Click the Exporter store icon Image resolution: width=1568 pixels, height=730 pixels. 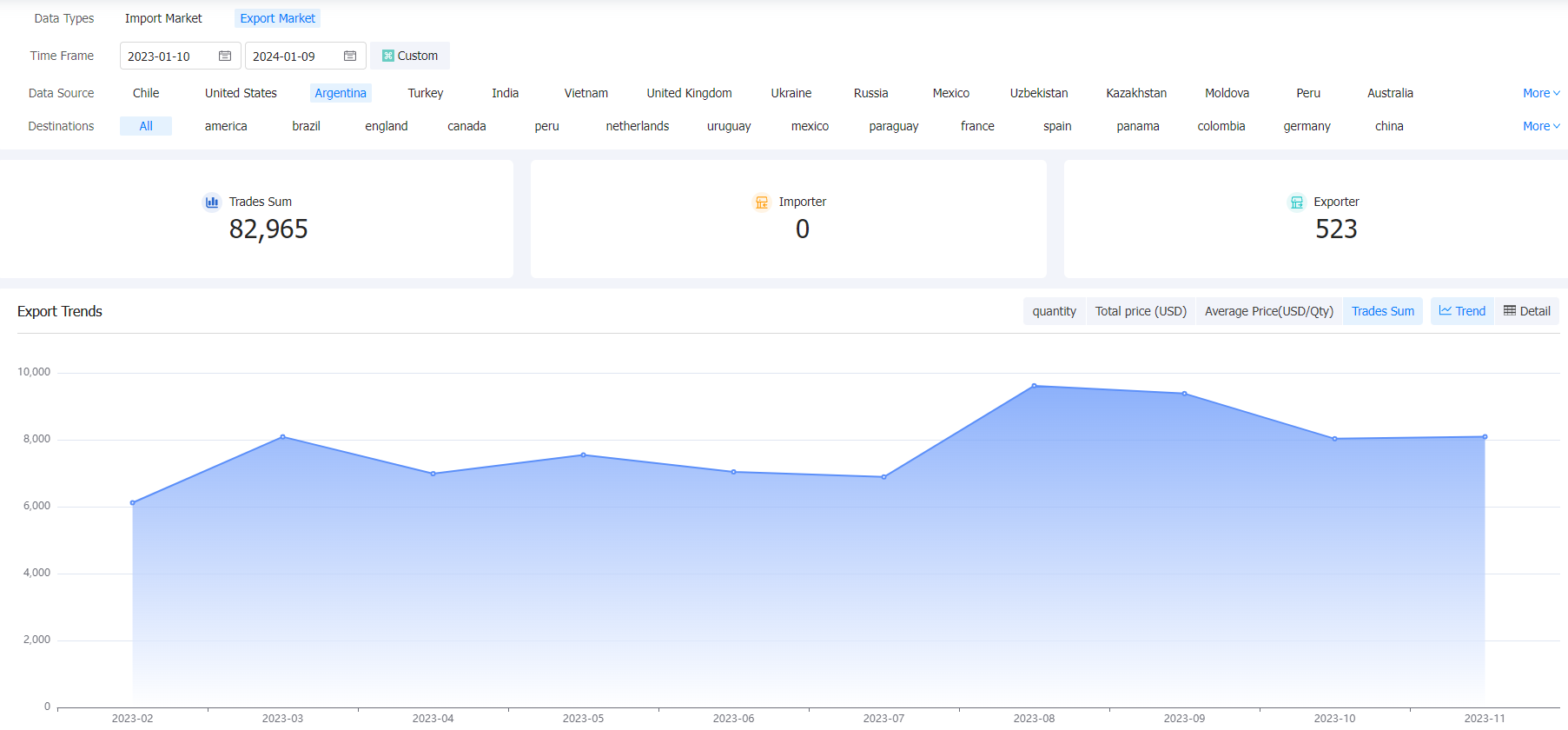[1296, 202]
